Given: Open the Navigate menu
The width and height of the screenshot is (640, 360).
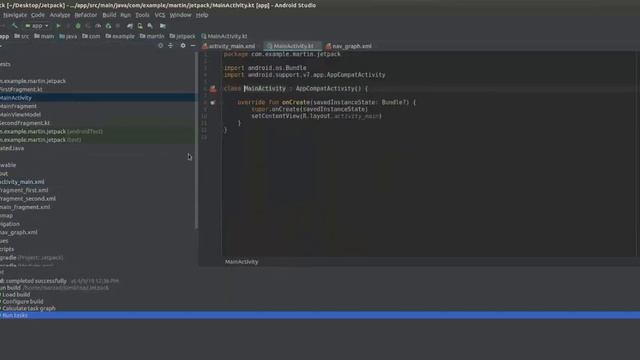Looking at the screenshot, I should 15,15.
